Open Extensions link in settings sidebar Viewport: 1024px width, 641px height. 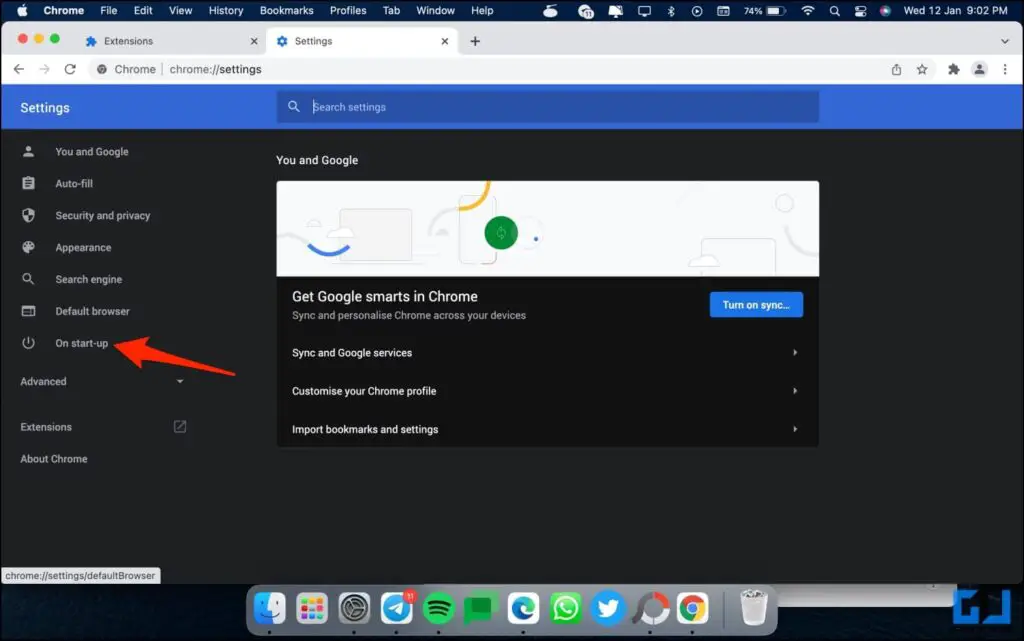click(x=103, y=427)
